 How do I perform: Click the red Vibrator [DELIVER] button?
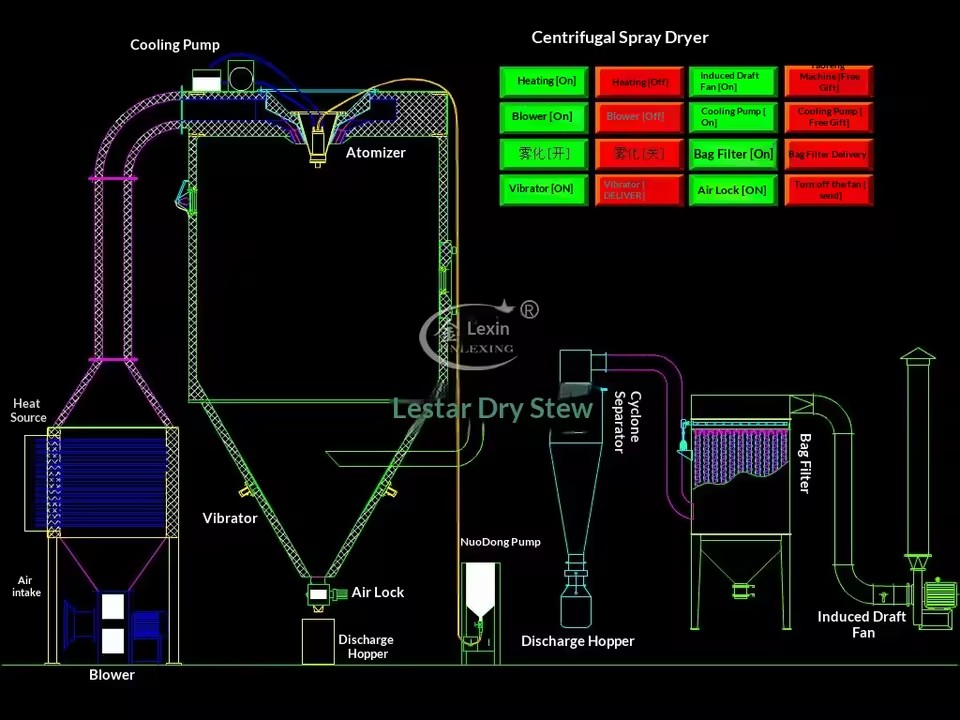[x=639, y=190]
